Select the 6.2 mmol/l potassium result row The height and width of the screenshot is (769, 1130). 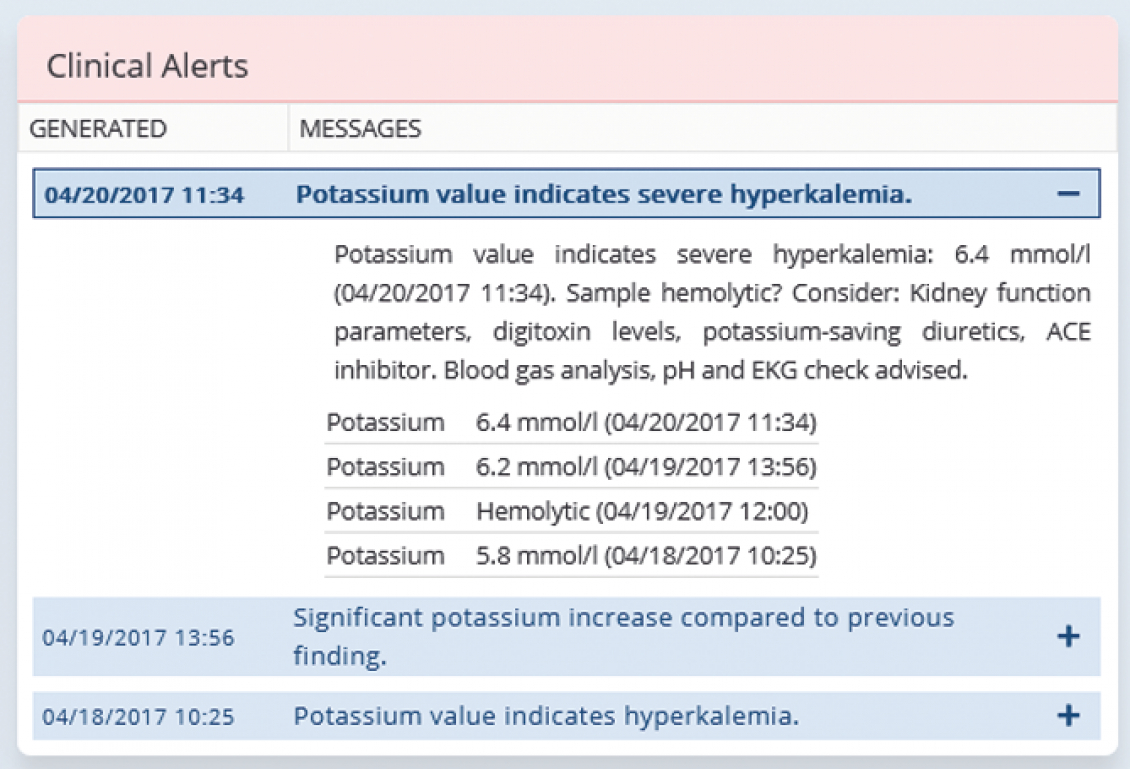[646, 467]
